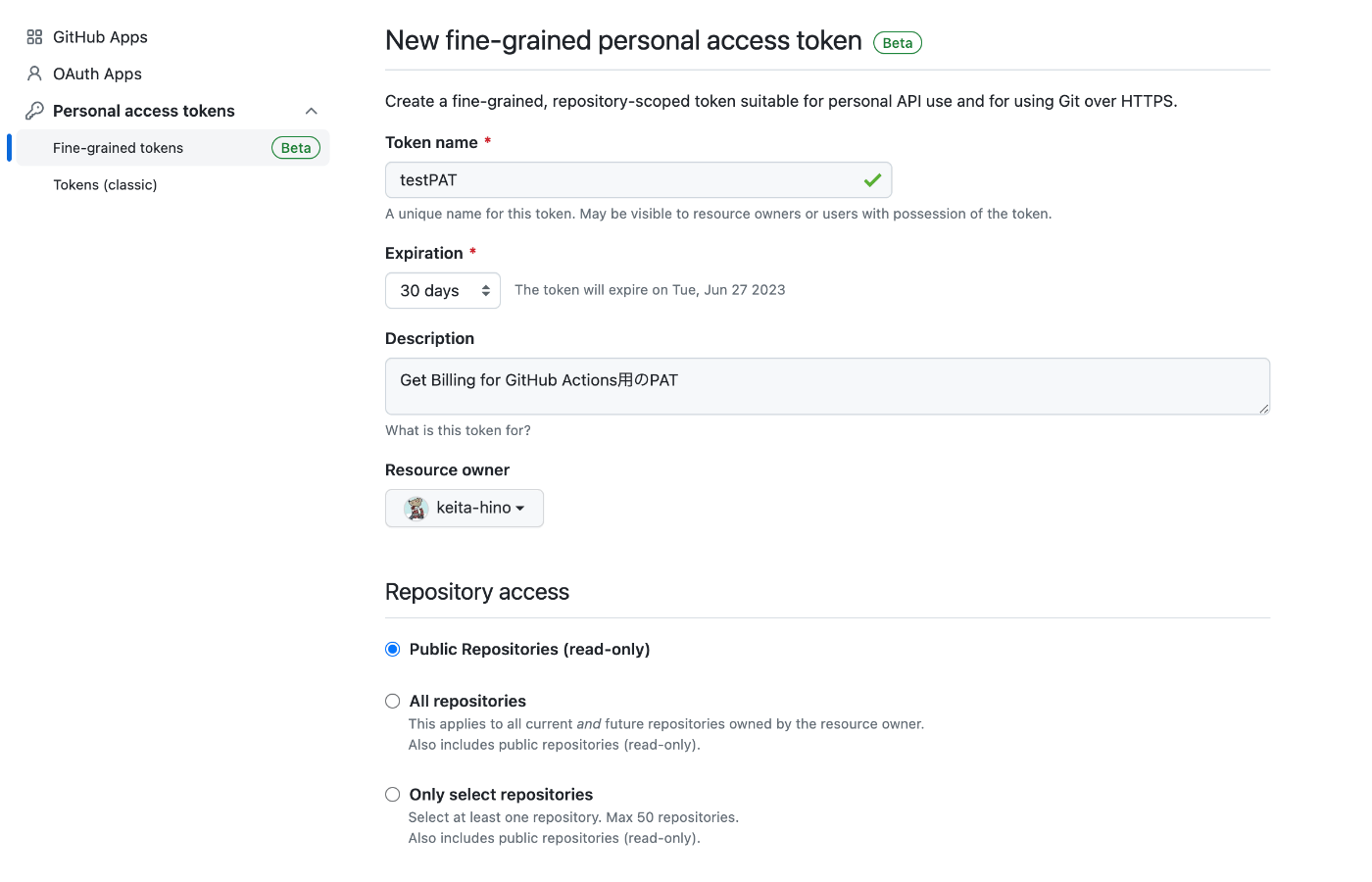Click the Beta badge next to page title
1372x882 pixels.
(898, 43)
